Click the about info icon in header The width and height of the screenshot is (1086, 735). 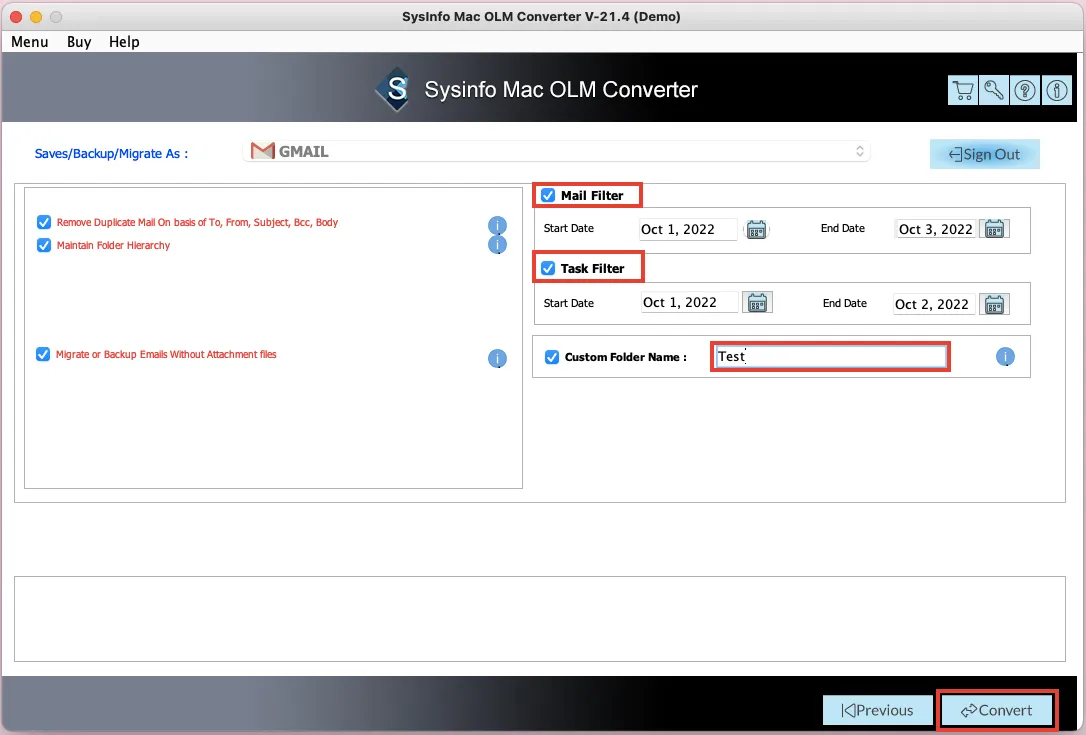[x=1056, y=91]
